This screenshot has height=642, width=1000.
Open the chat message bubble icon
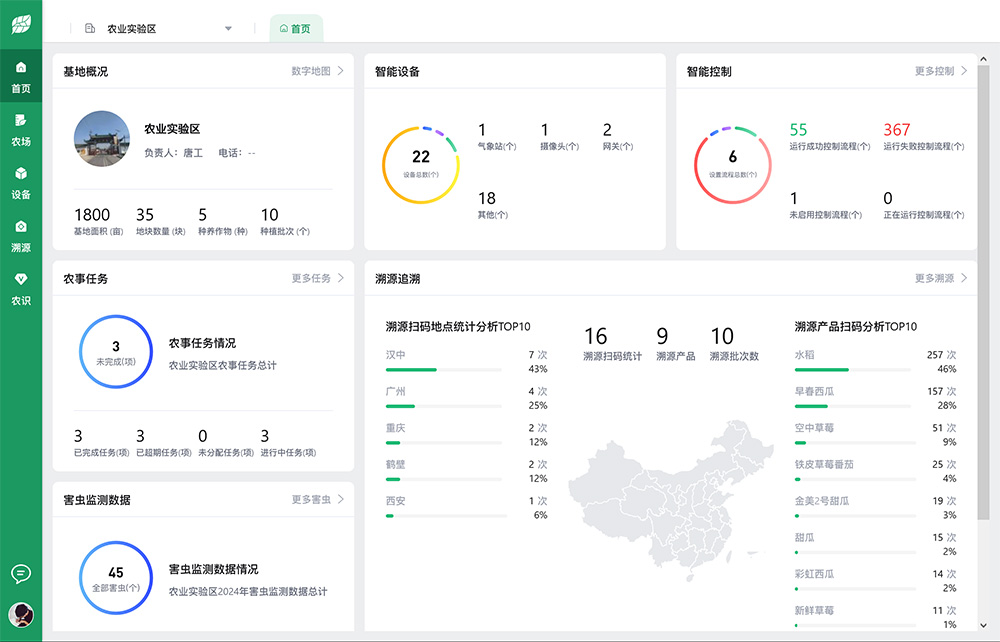coord(21,573)
